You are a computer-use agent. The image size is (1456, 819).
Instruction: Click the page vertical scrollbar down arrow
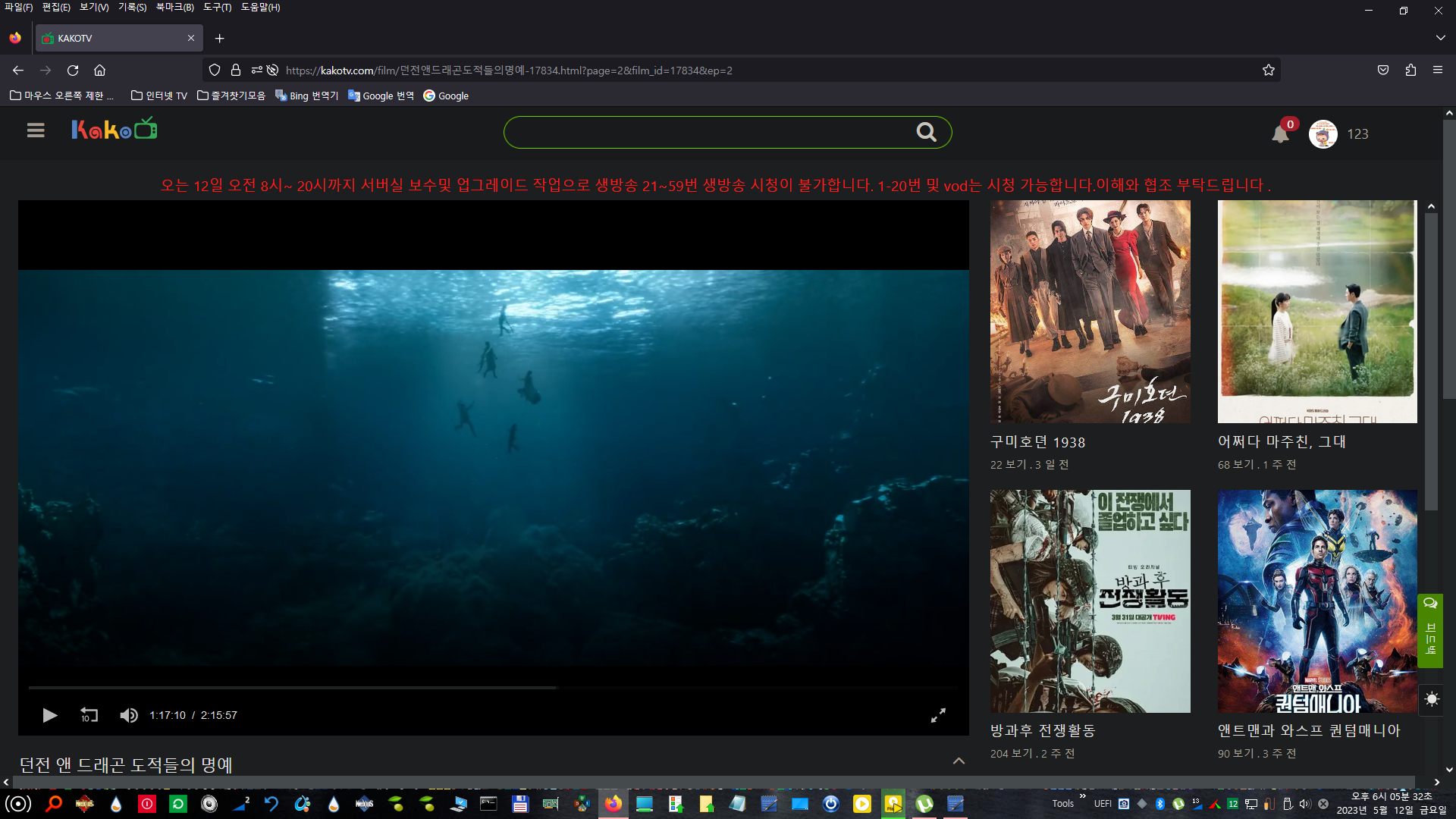coord(1449,769)
